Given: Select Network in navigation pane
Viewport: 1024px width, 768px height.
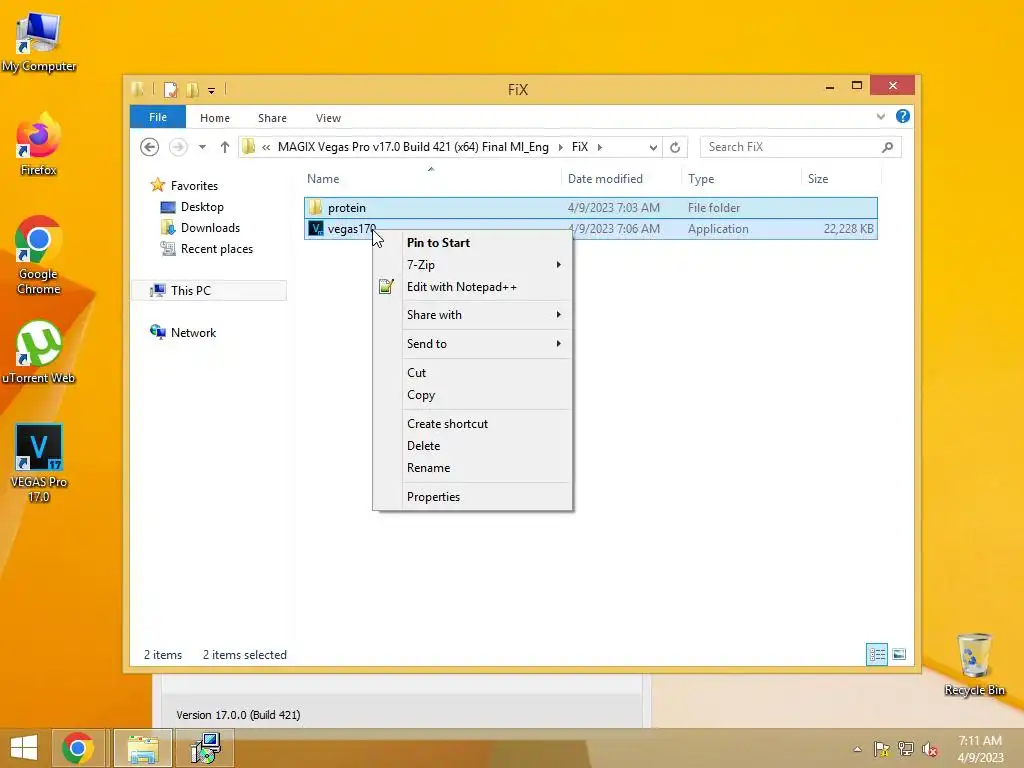Looking at the screenshot, I should click(193, 332).
